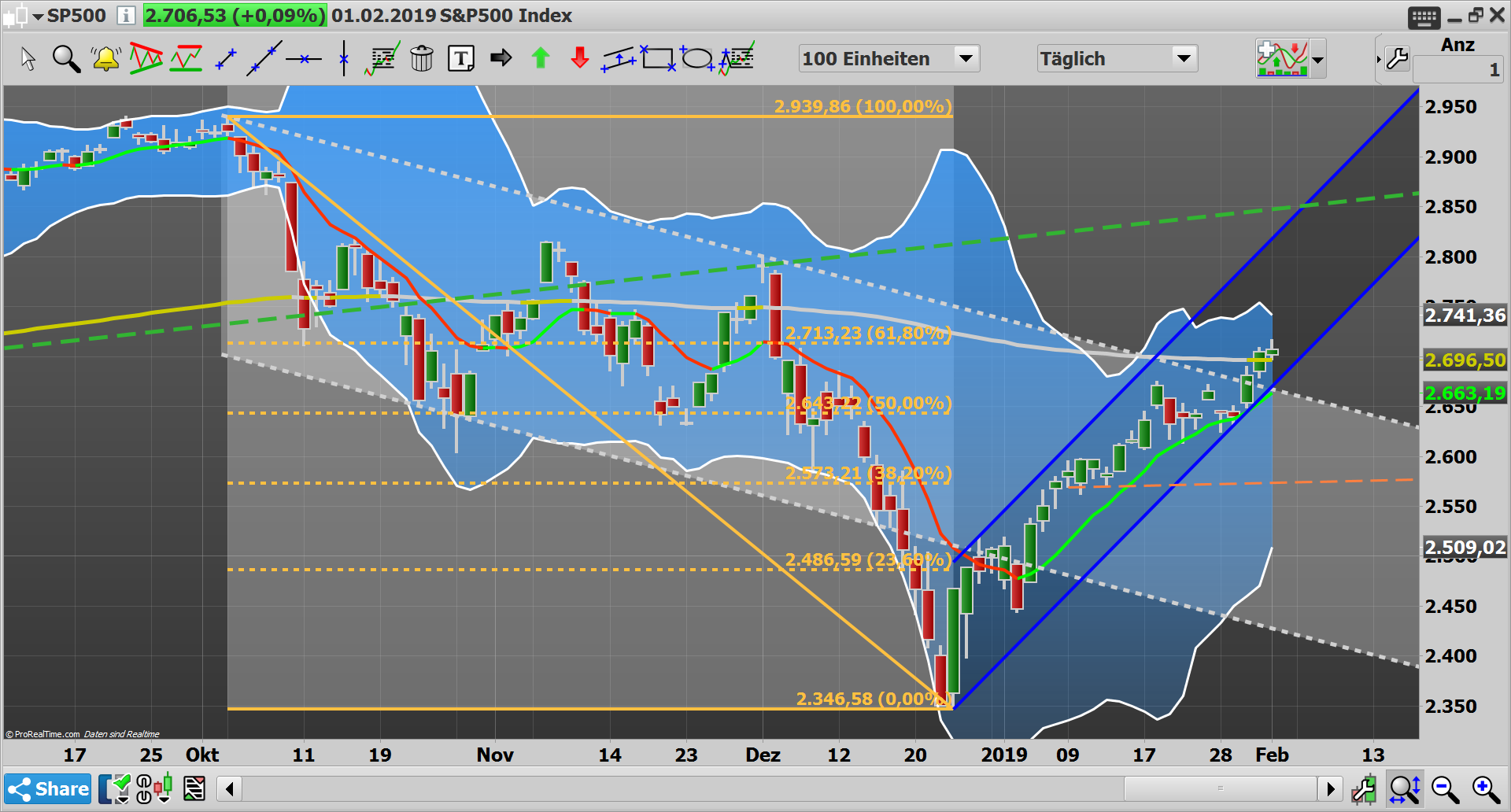
Task: Expand the 100 Einheiten dropdown
Action: [966, 58]
